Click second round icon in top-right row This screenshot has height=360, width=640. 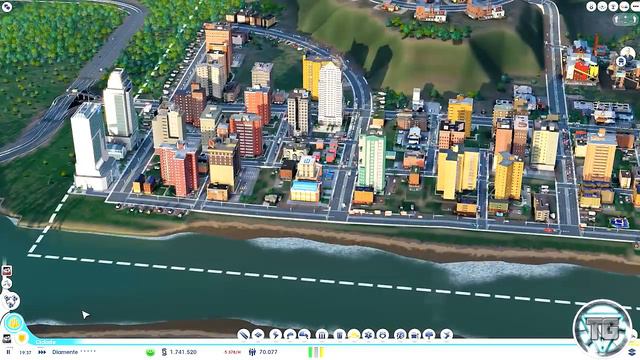[602, 7]
